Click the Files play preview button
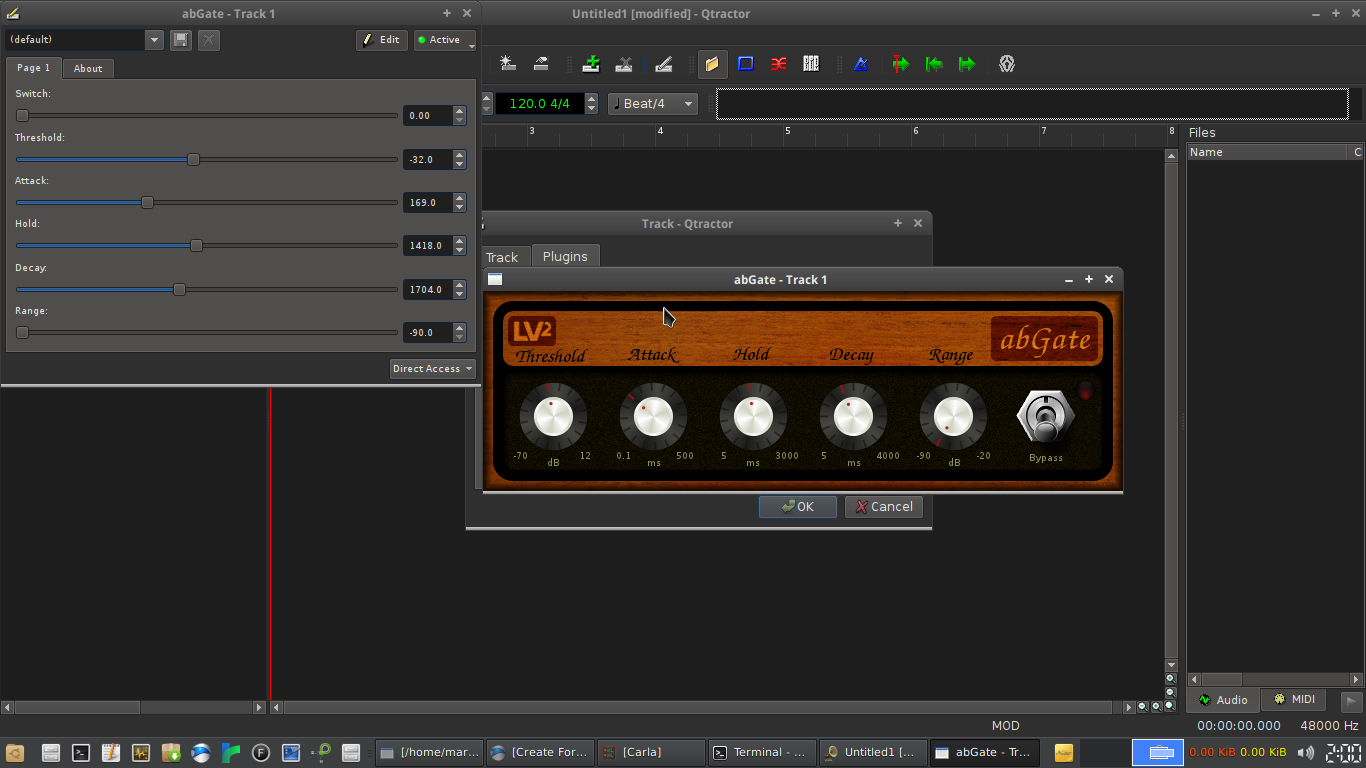The width and height of the screenshot is (1366, 768). (x=1351, y=701)
